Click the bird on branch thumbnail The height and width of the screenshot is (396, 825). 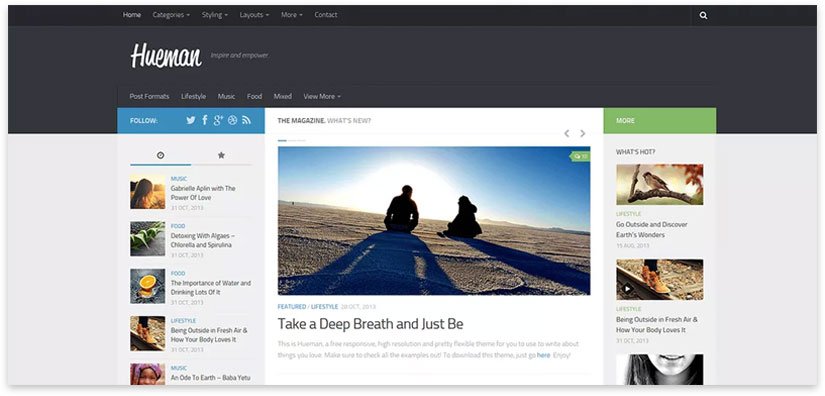pos(660,184)
